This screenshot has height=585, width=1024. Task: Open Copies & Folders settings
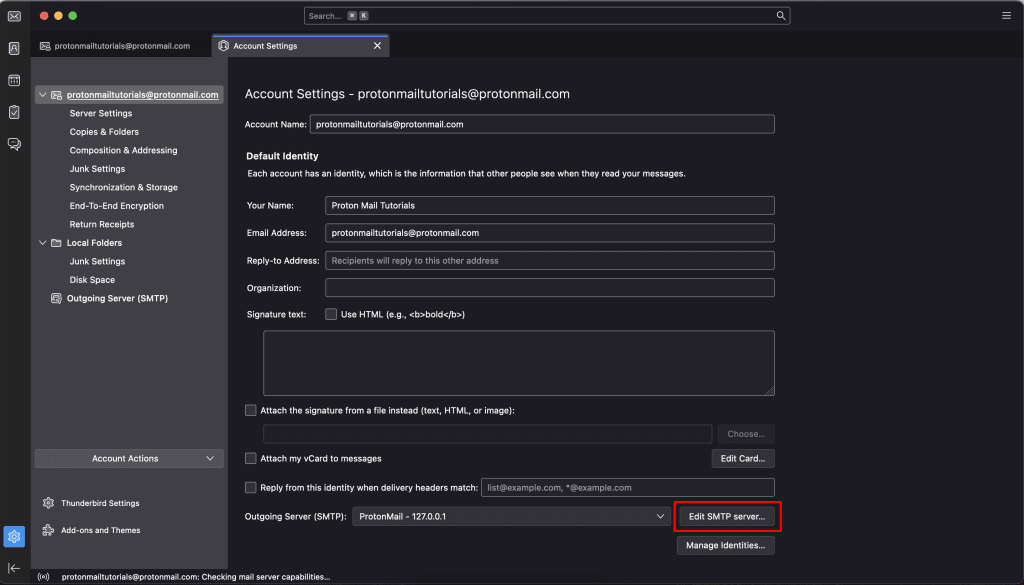click(104, 132)
